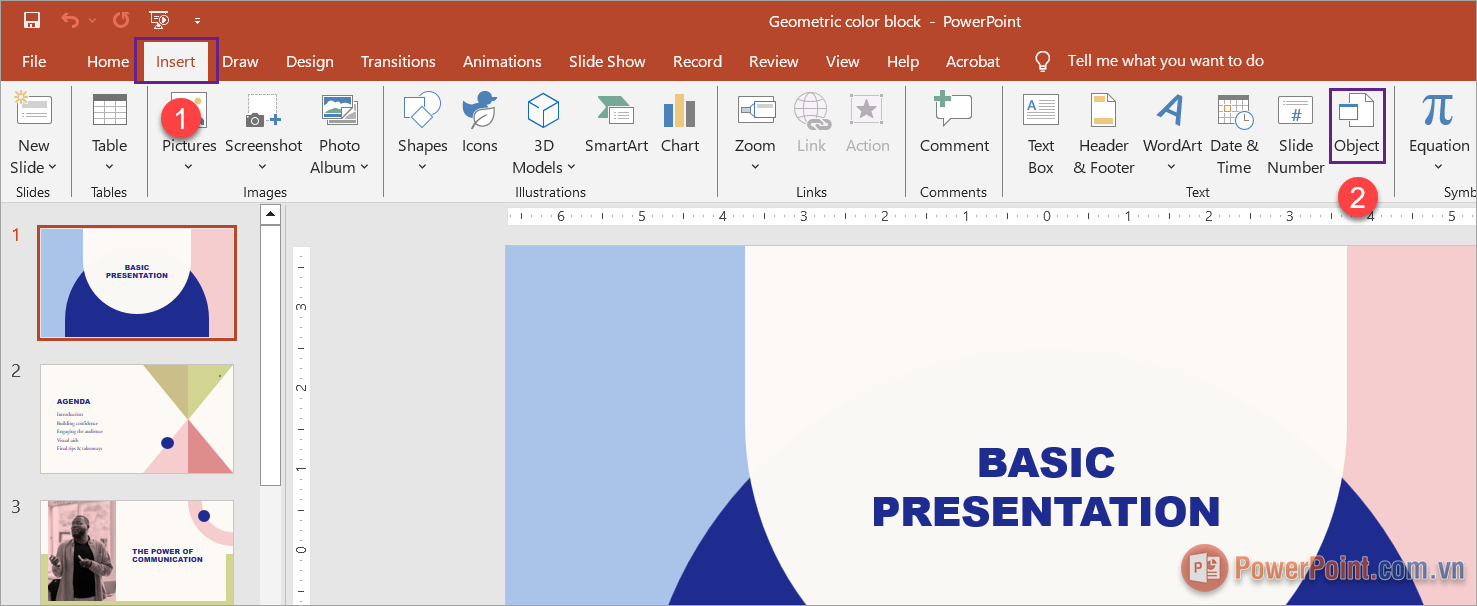Open Header & Footer
This screenshot has height=606, width=1477.
point(1104,134)
